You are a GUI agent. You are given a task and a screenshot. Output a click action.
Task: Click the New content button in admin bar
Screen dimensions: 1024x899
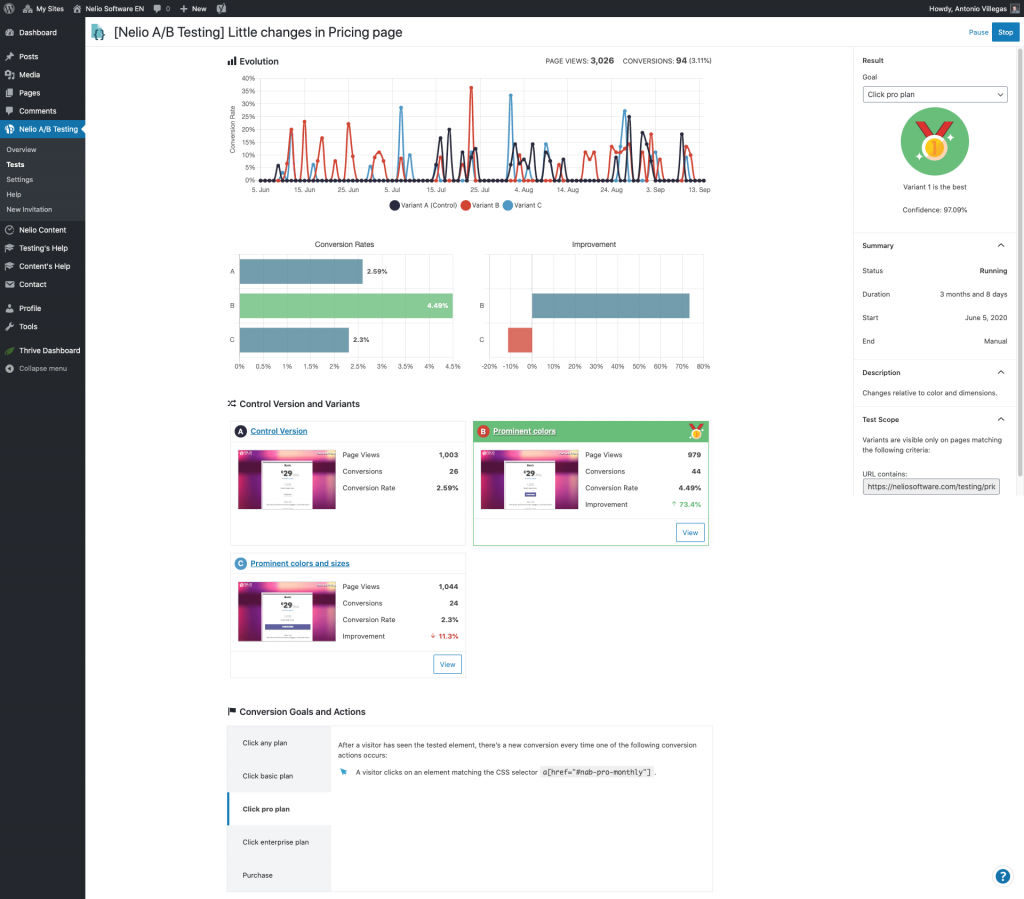click(x=193, y=8)
